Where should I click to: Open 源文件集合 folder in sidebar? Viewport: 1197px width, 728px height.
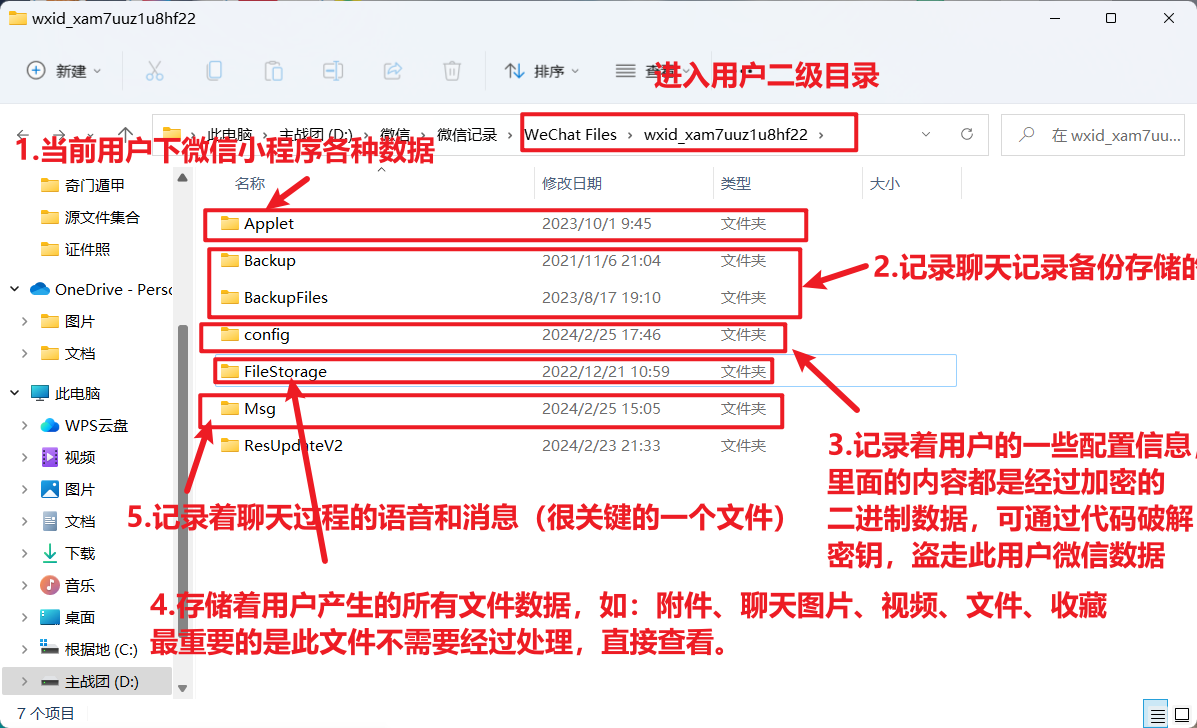[102, 217]
